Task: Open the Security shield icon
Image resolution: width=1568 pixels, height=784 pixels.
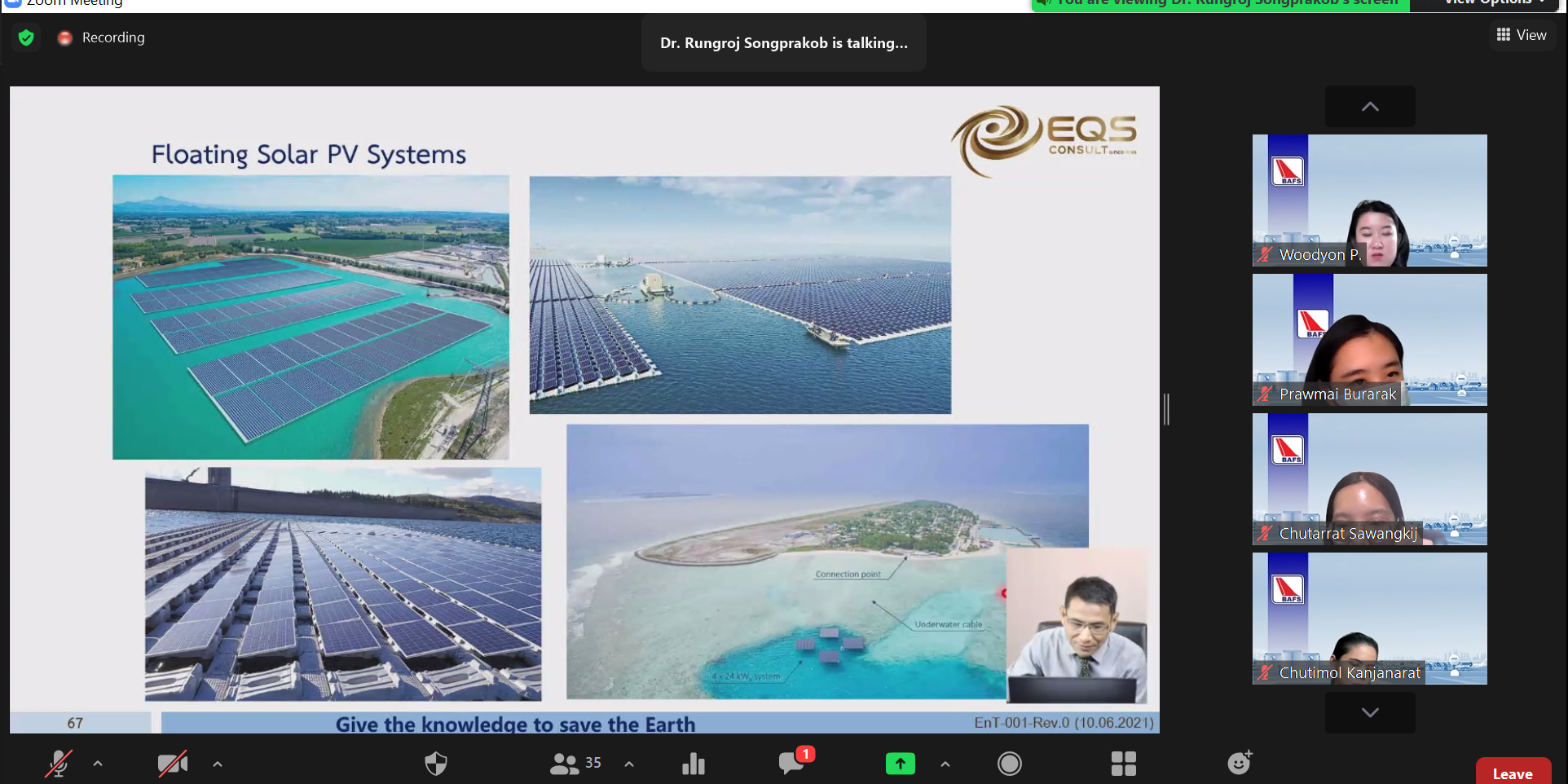Action: point(436,764)
